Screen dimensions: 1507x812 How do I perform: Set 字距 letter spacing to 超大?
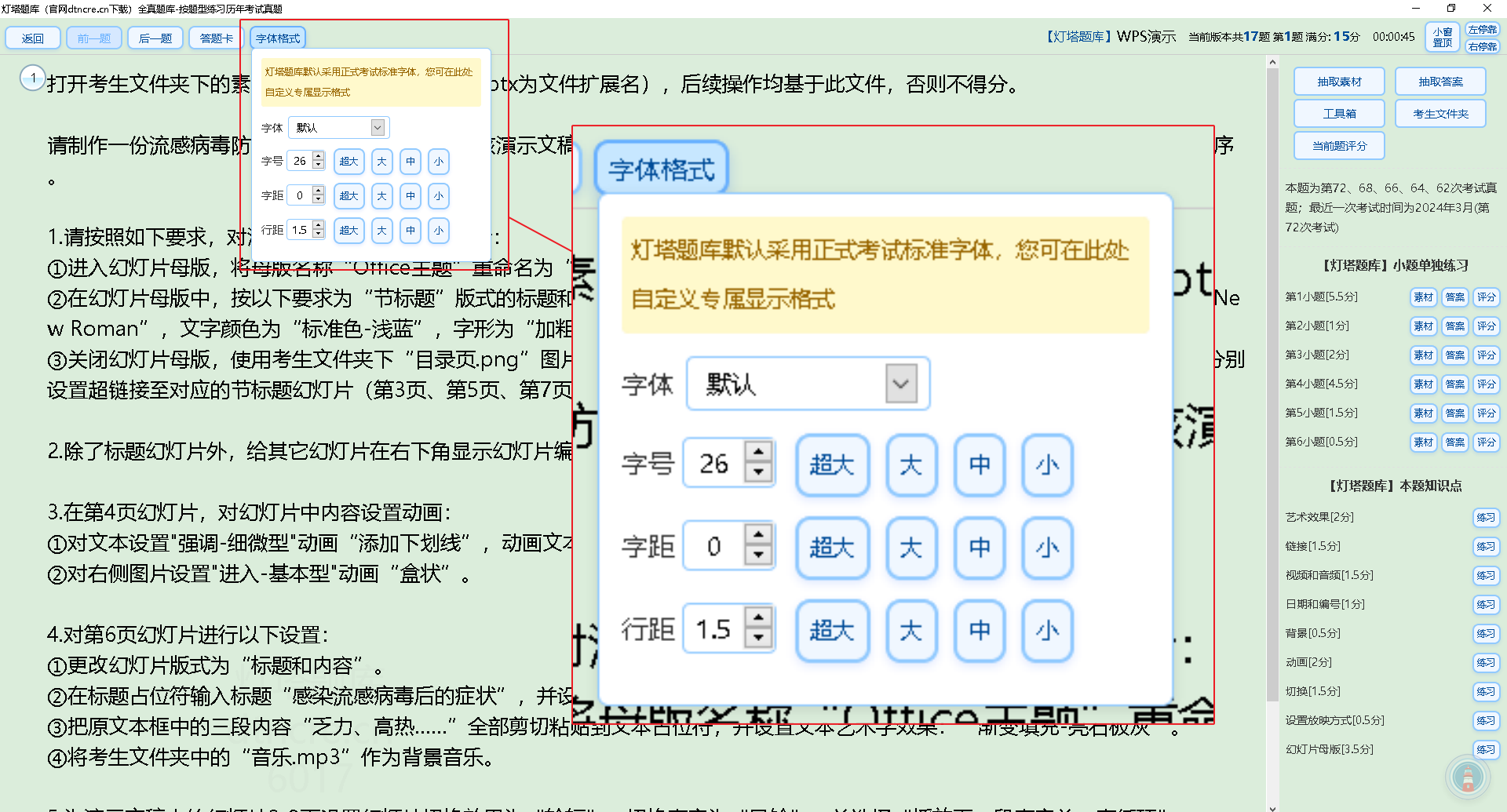349,196
